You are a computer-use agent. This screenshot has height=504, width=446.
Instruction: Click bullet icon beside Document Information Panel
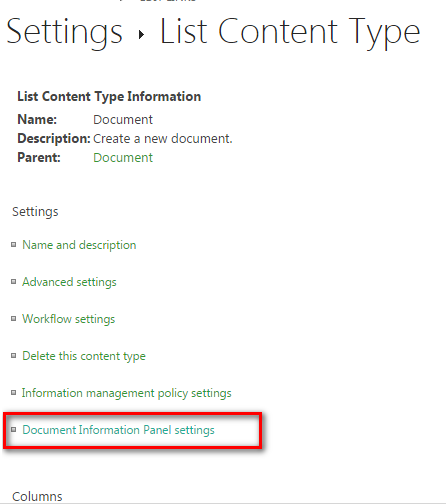coord(13,430)
